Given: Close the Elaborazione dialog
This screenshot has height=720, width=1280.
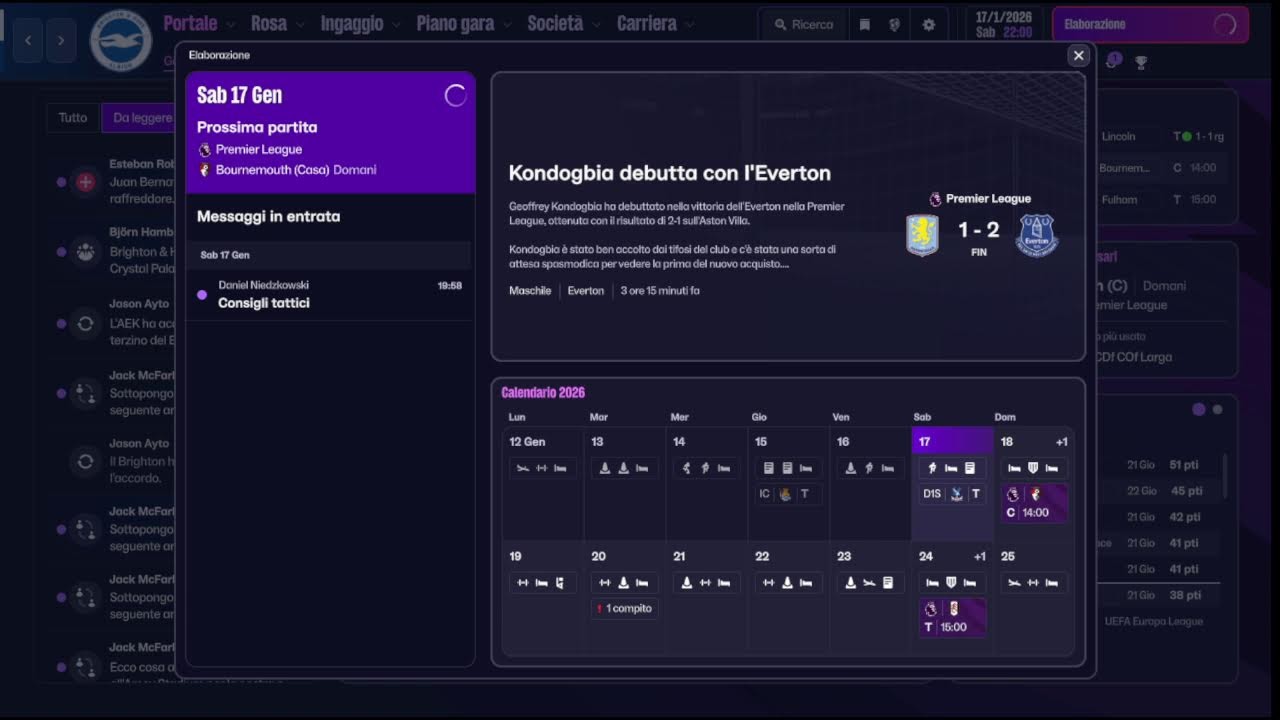Looking at the screenshot, I should 1078,56.
